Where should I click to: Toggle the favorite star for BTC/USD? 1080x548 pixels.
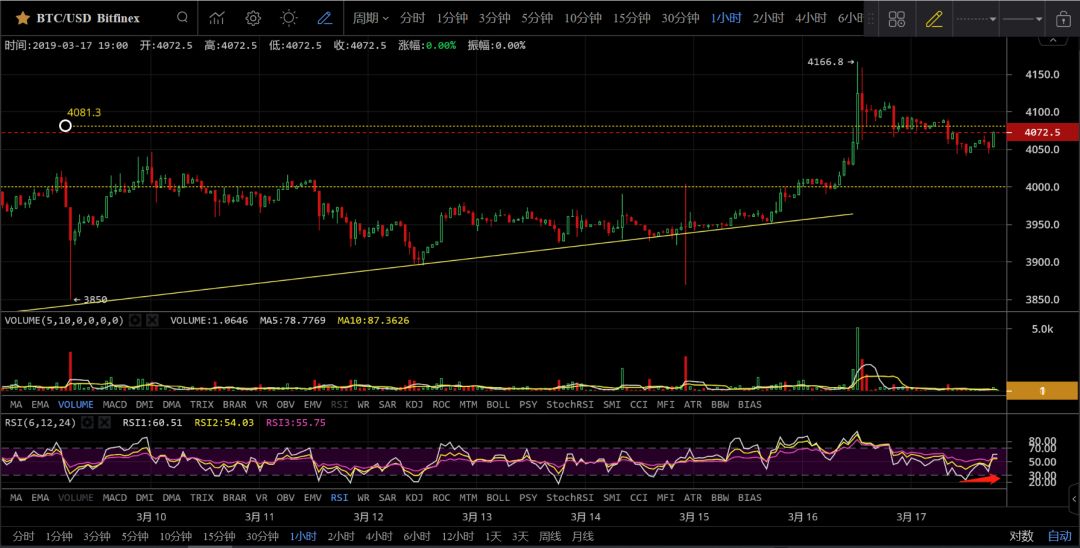(x=23, y=18)
